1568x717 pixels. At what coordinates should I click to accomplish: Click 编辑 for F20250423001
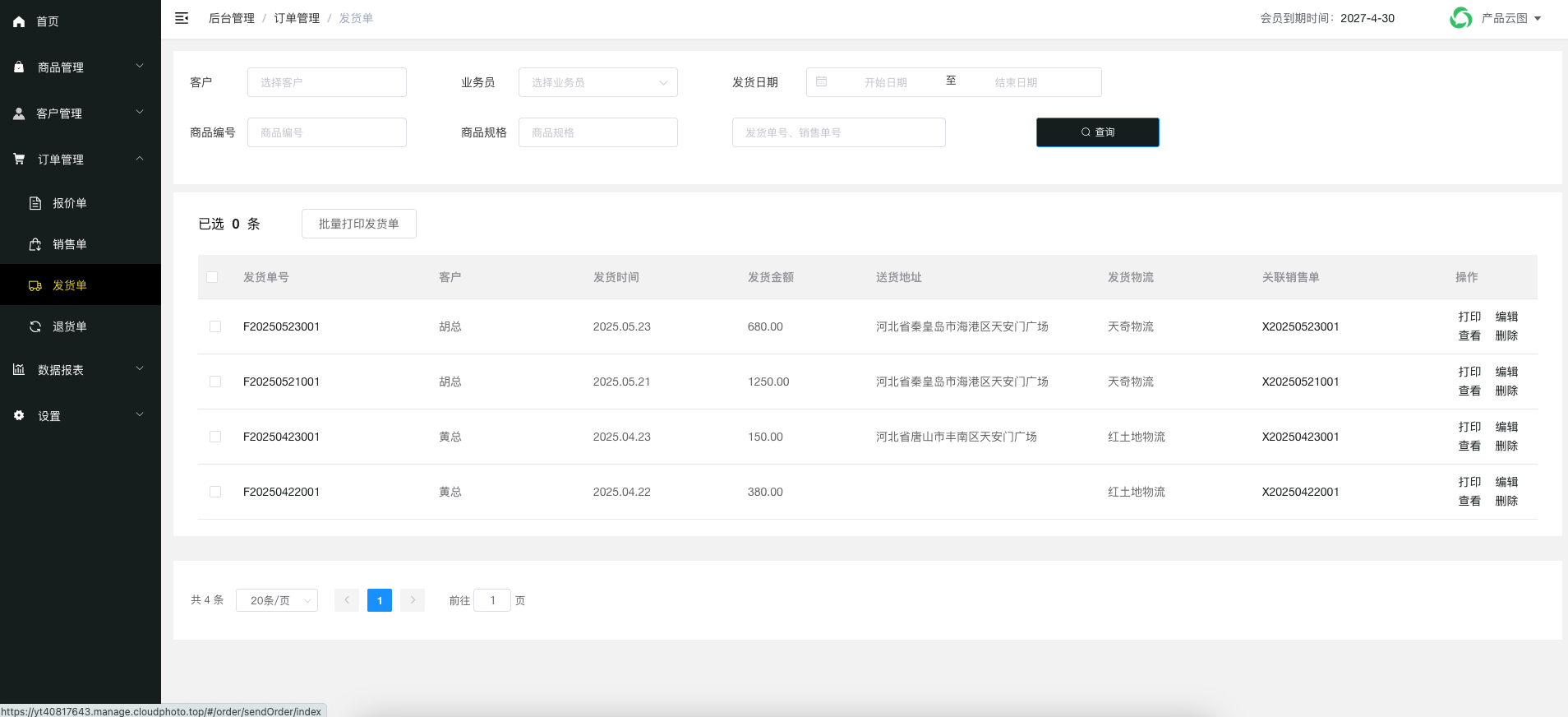1506,427
